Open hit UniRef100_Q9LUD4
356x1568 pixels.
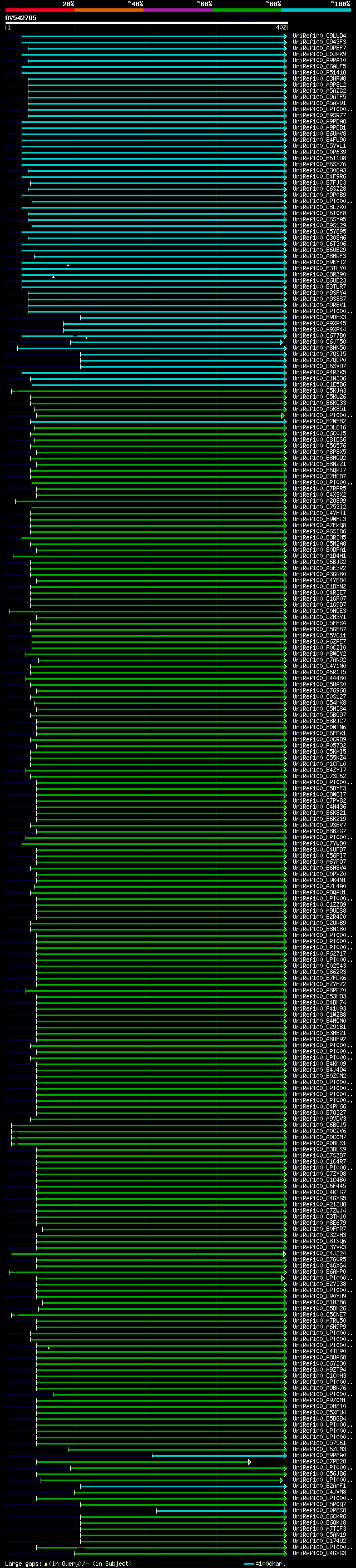(319, 36)
